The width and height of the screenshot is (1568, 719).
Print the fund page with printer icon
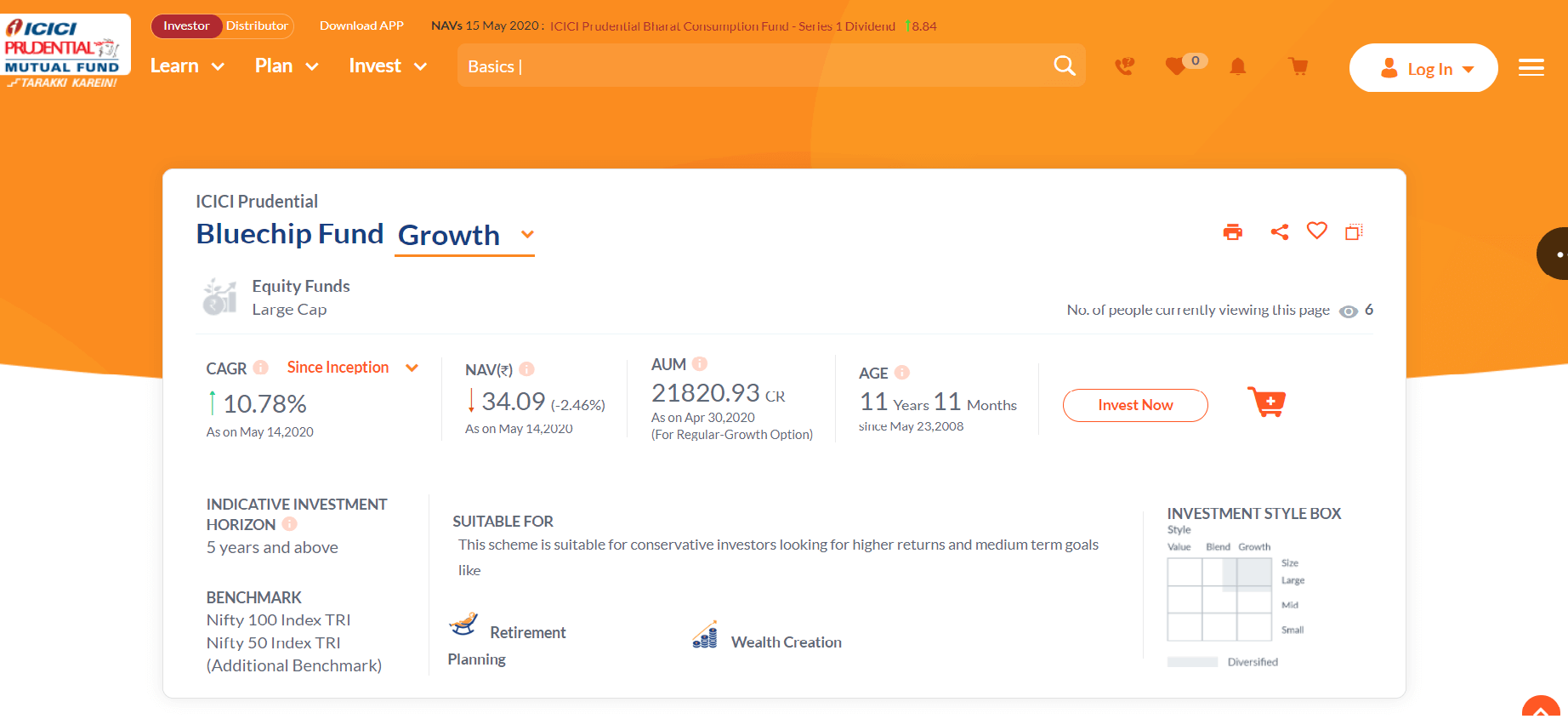1233,231
